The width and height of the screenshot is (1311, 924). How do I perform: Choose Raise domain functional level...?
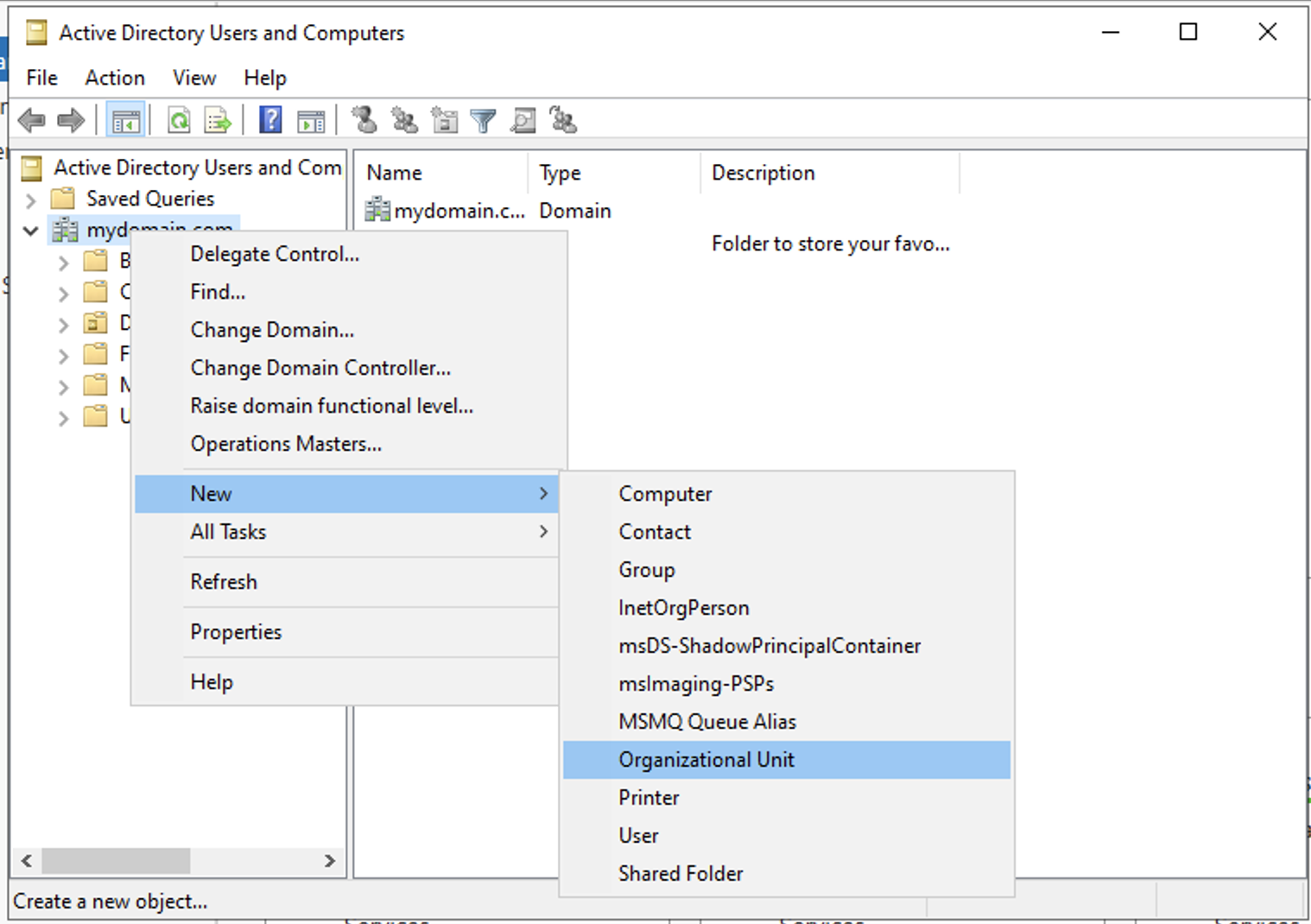point(349,406)
